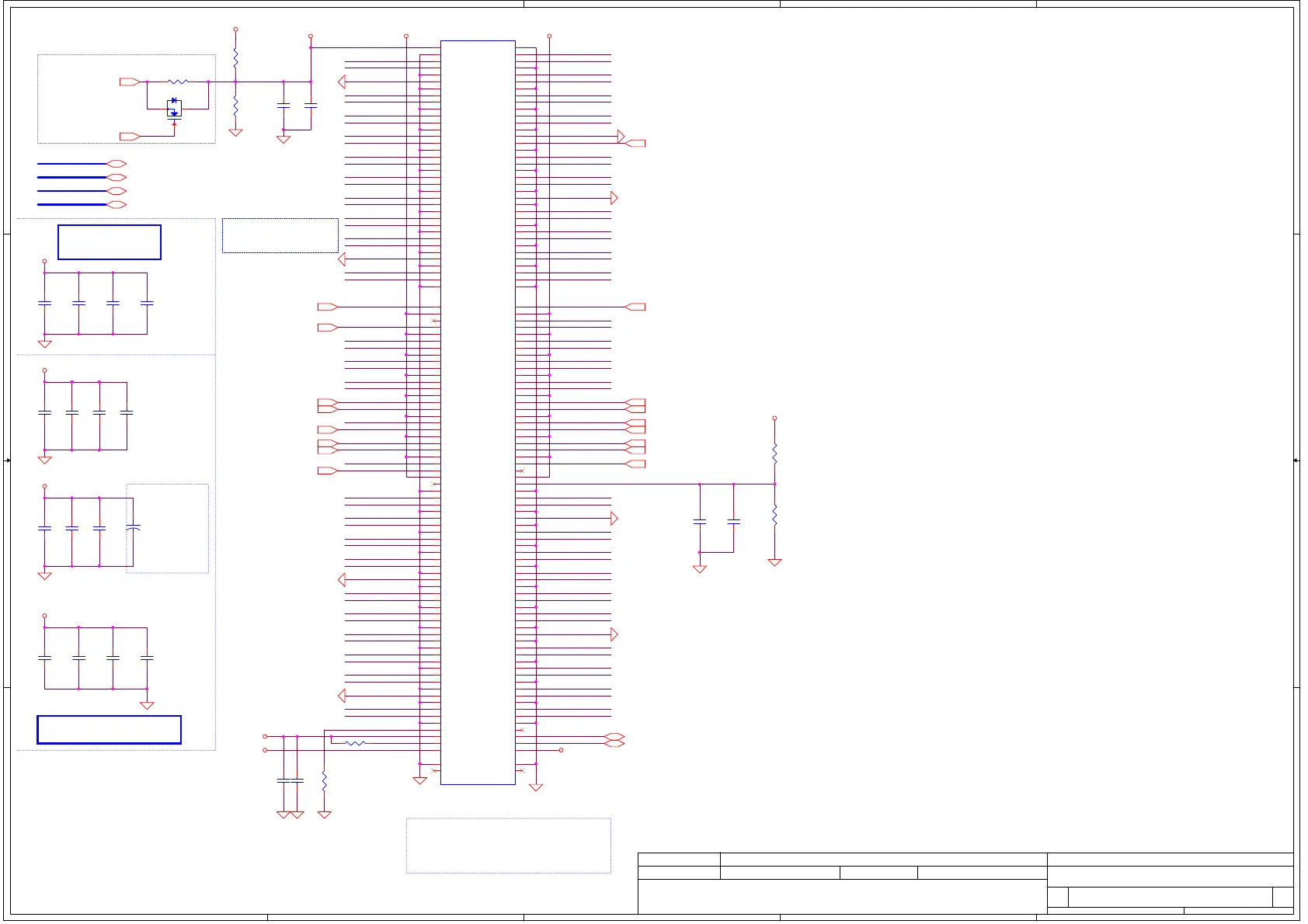Click the horizontal resistor beside the MOSFET
1308x924 pixels.
178,82
